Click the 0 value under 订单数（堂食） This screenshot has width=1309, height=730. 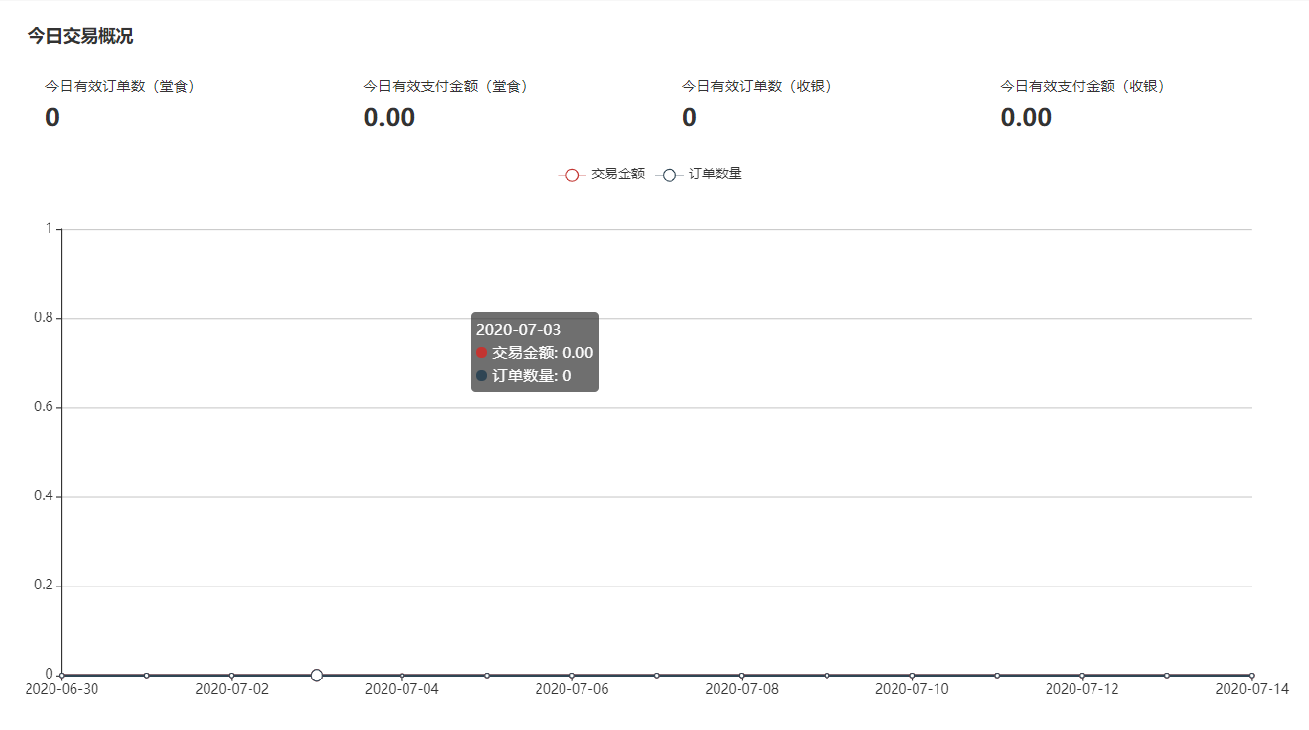click(52, 118)
